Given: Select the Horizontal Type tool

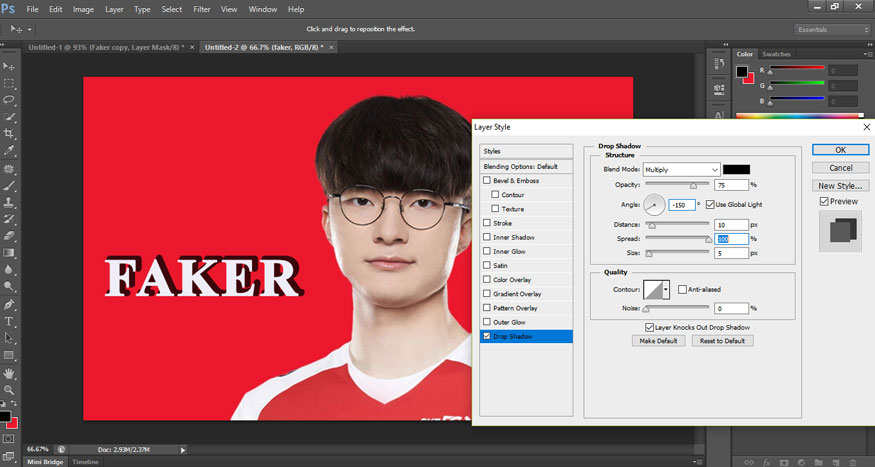Looking at the screenshot, I should [x=9, y=321].
